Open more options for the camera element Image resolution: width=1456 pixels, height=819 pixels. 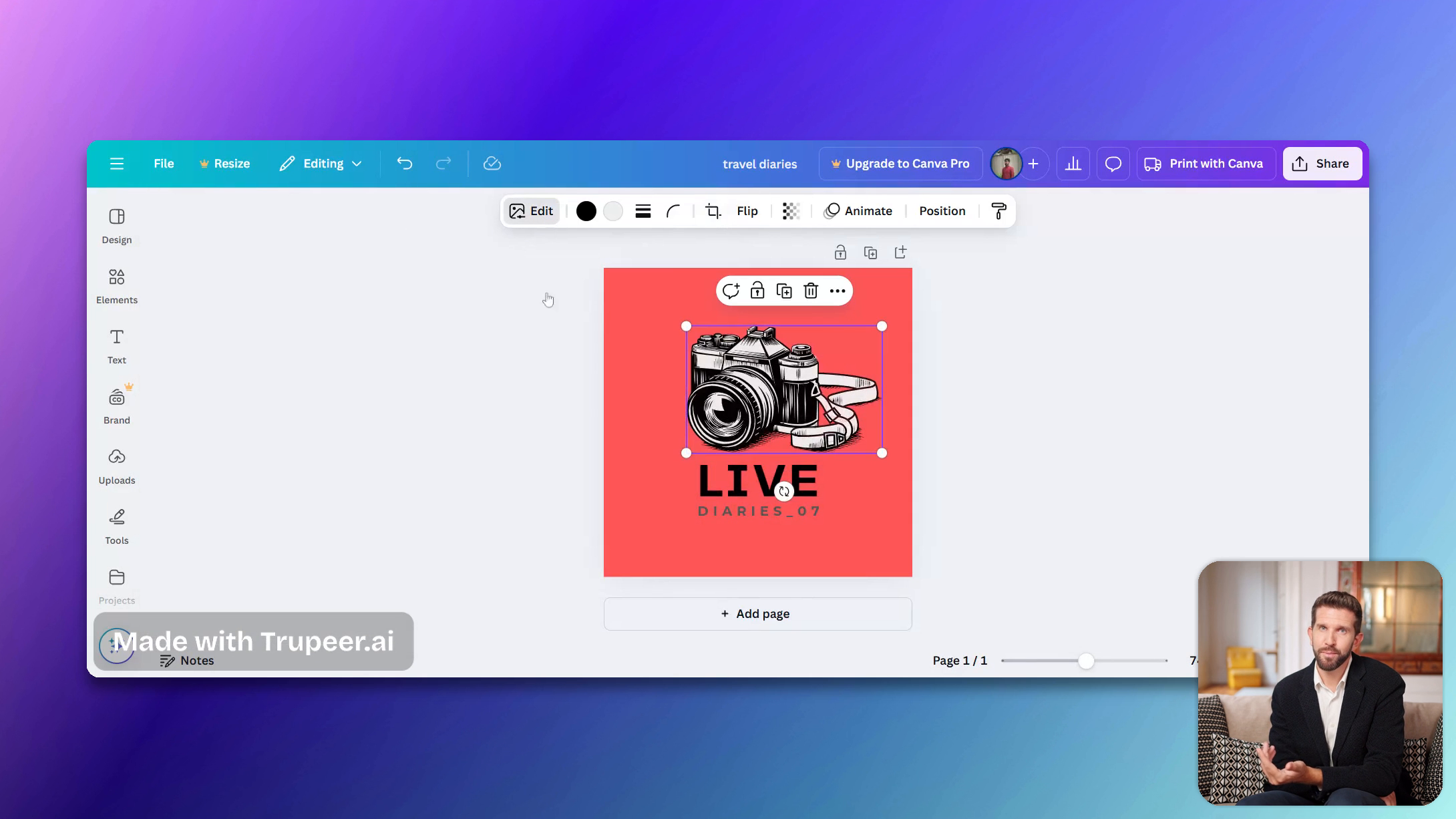[x=838, y=291]
